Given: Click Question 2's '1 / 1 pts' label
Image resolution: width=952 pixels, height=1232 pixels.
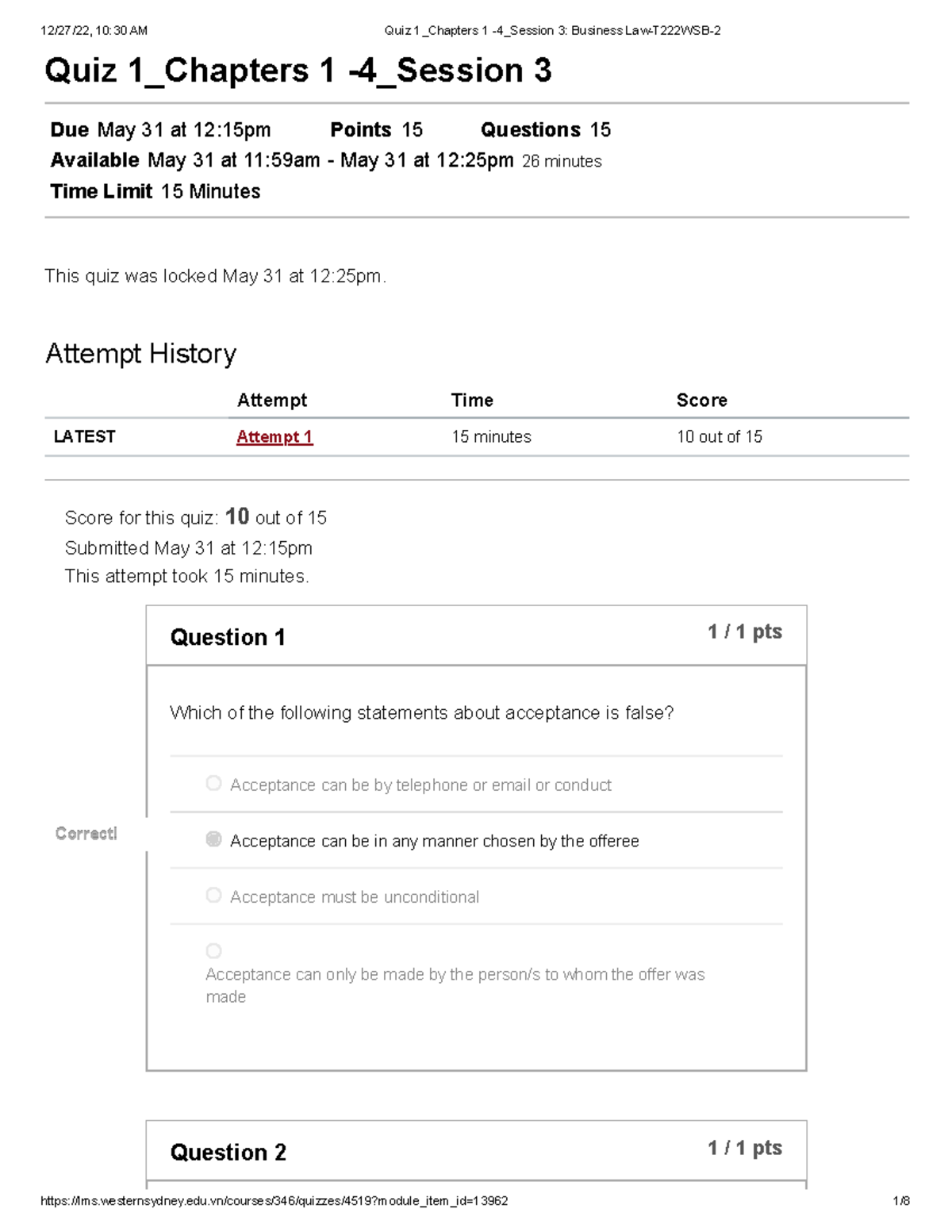Looking at the screenshot, I should [744, 1148].
